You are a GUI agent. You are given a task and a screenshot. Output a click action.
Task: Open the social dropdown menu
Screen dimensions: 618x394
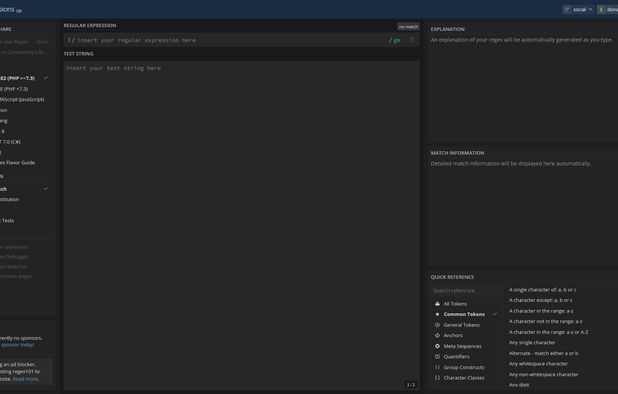click(x=578, y=9)
